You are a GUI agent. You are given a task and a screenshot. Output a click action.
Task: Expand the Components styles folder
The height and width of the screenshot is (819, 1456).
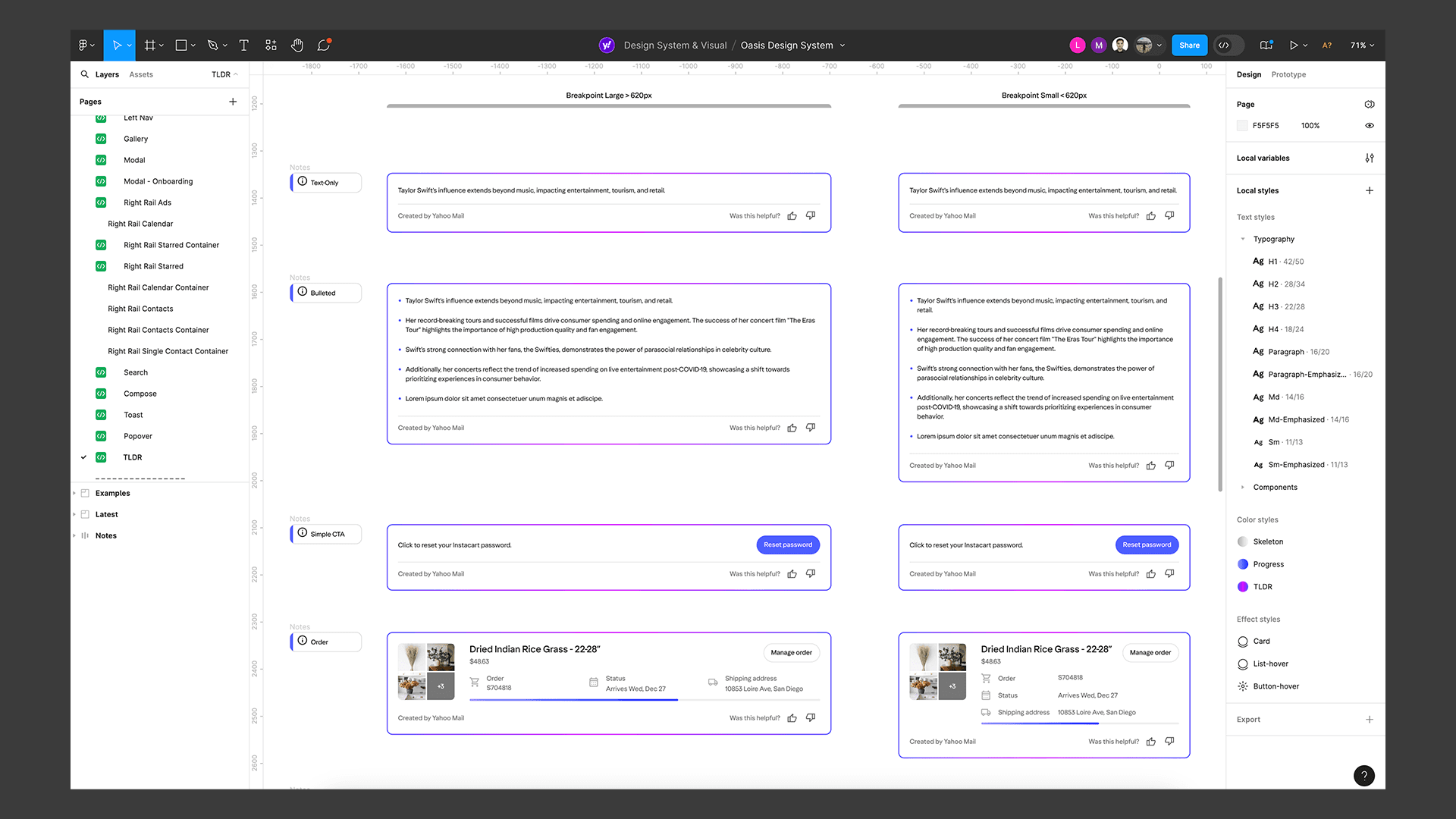coord(1242,488)
